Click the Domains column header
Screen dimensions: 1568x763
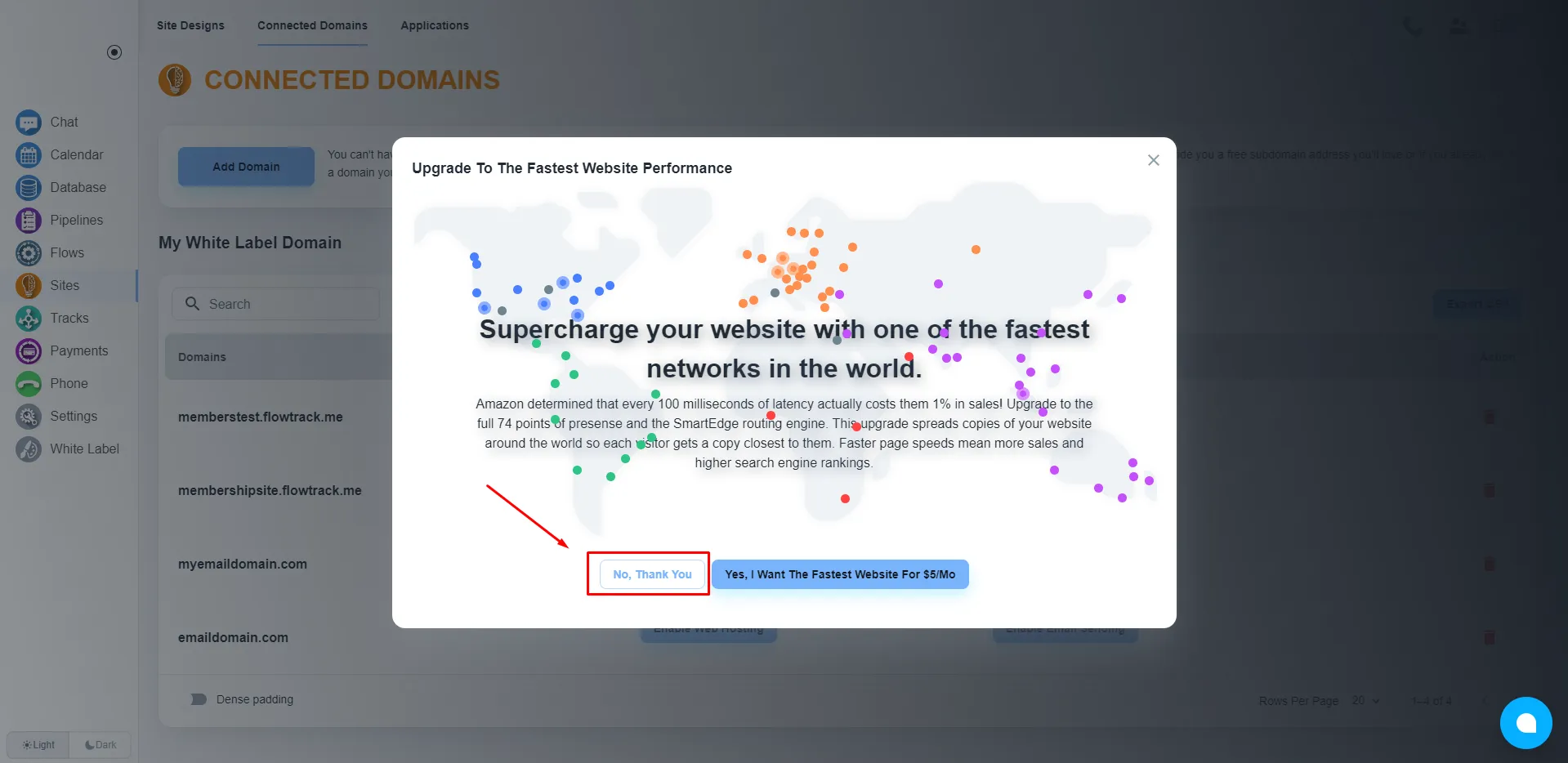(x=202, y=357)
